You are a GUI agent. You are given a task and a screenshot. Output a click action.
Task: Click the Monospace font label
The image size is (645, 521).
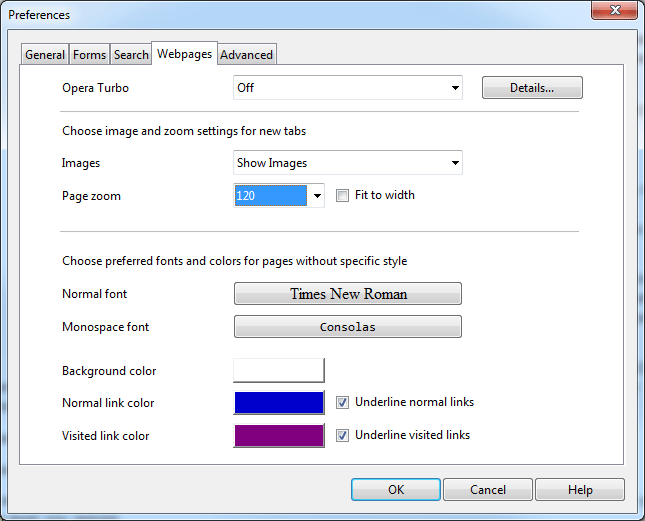[105, 326]
